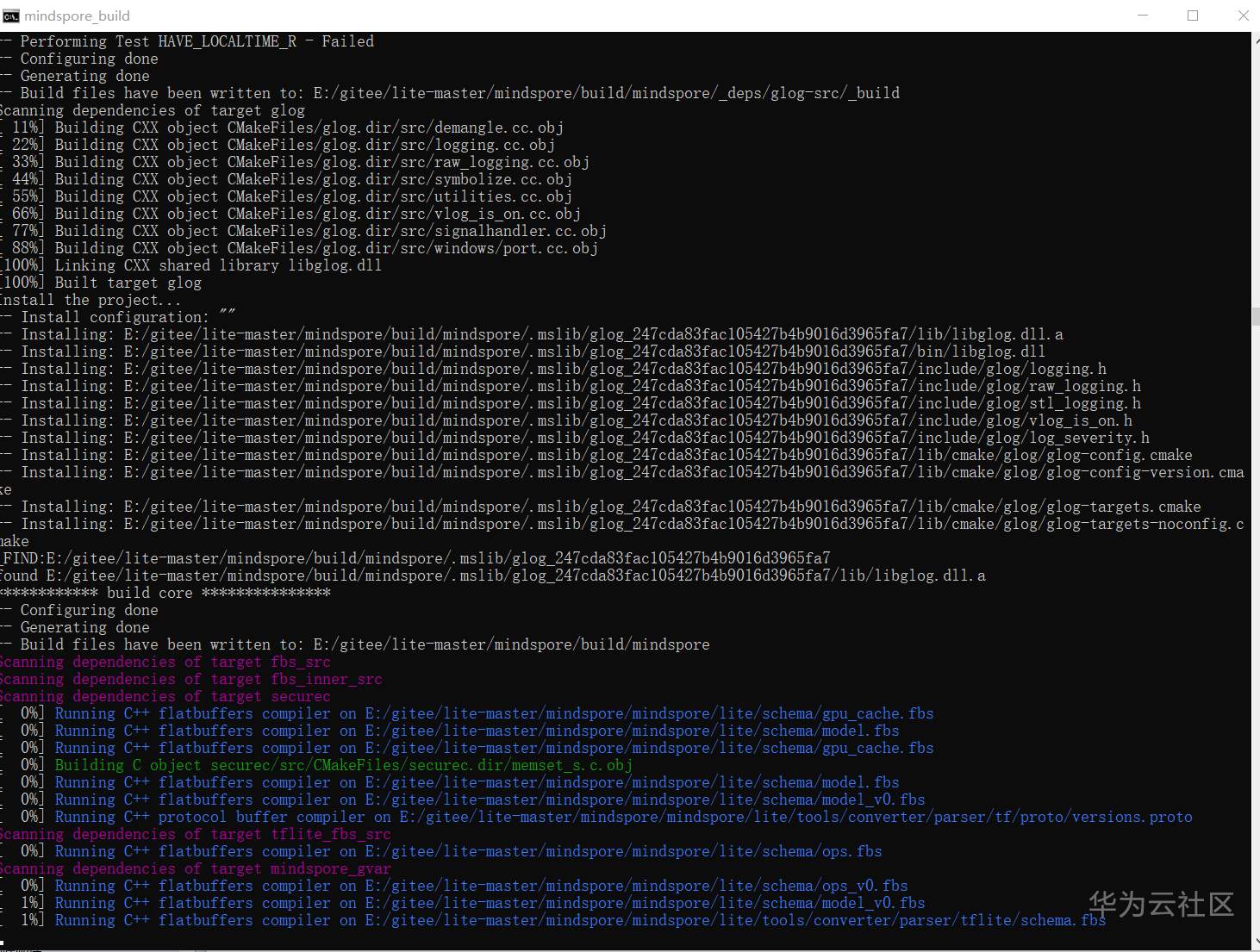Click the green 'Building C object securec' line
The height and width of the screenshot is (952, 1260).
tap(343, 765)
